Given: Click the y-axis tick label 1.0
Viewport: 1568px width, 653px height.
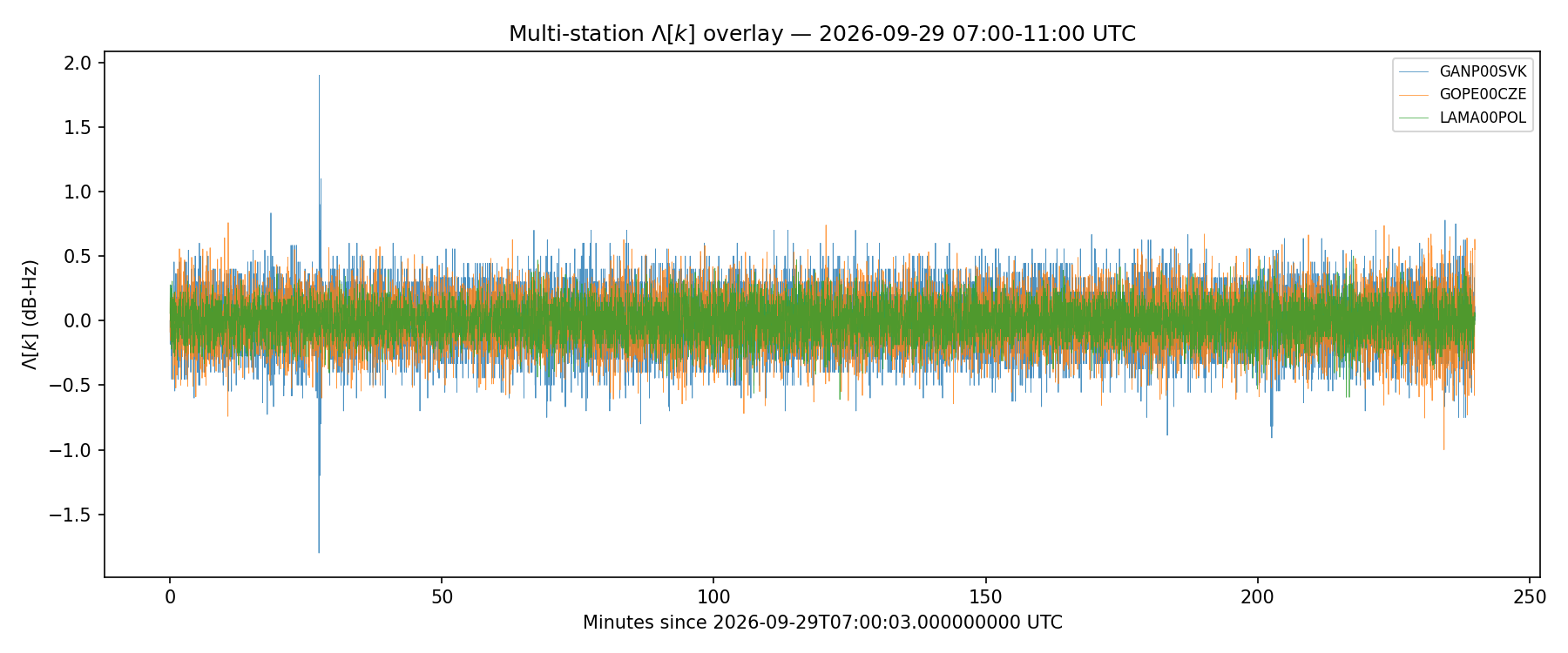Looking at the screenshot, I should 78,192.
